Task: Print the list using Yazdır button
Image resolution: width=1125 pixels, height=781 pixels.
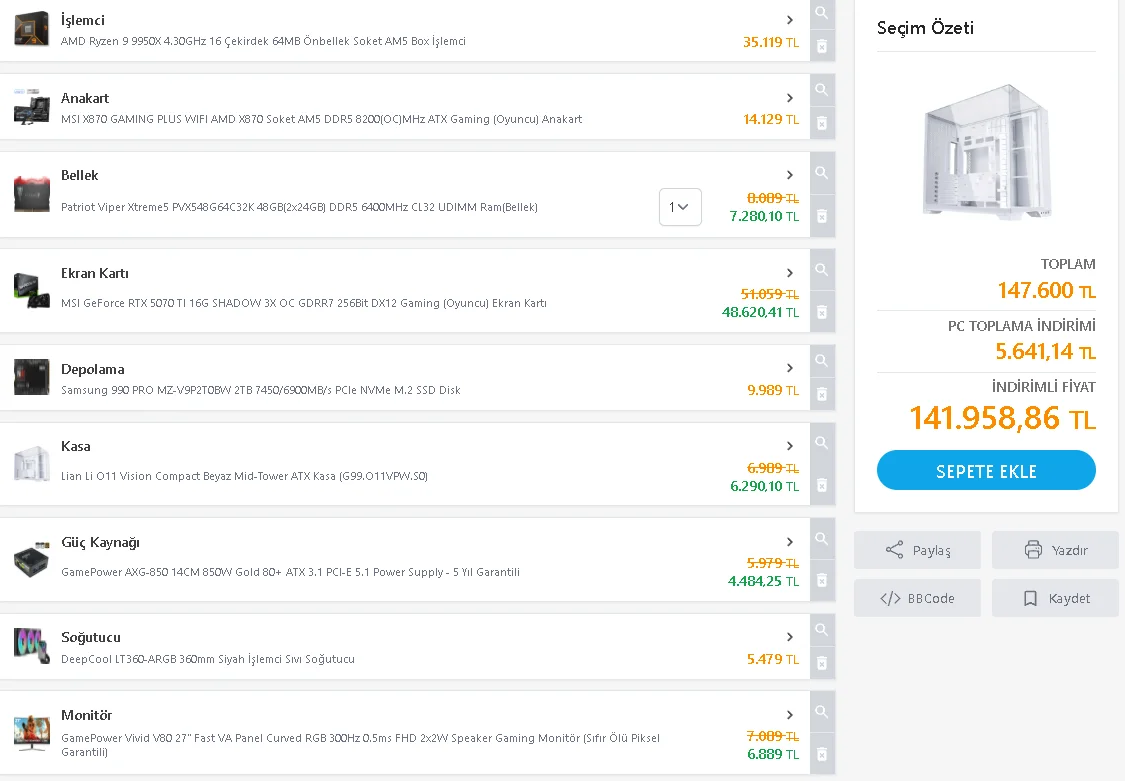Action: click(x=1055, y=550)
